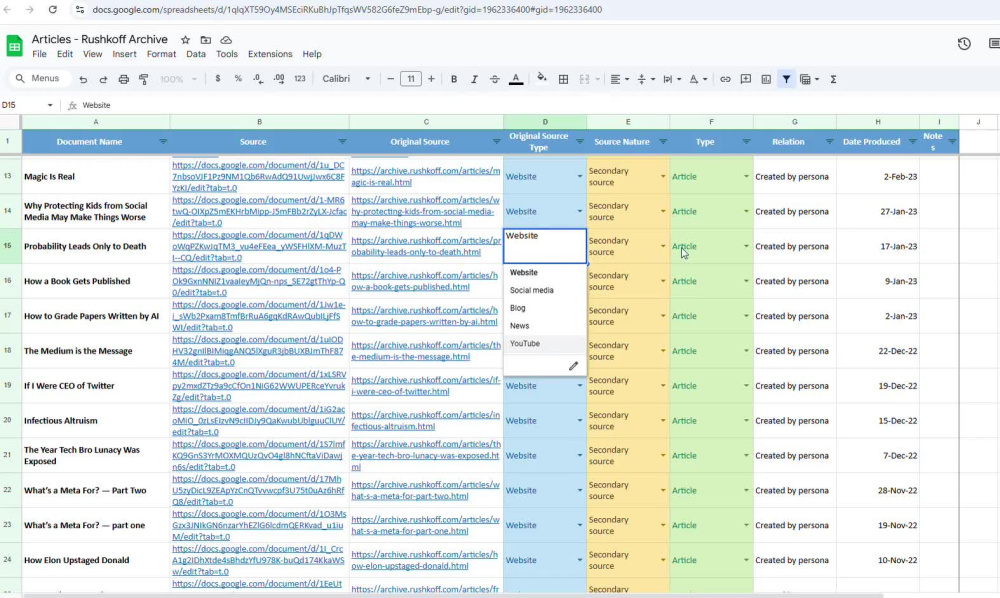Screen dimensions: 1000x598
Task: Open infectious-altruism archive link
Action: tap(425, 421)
